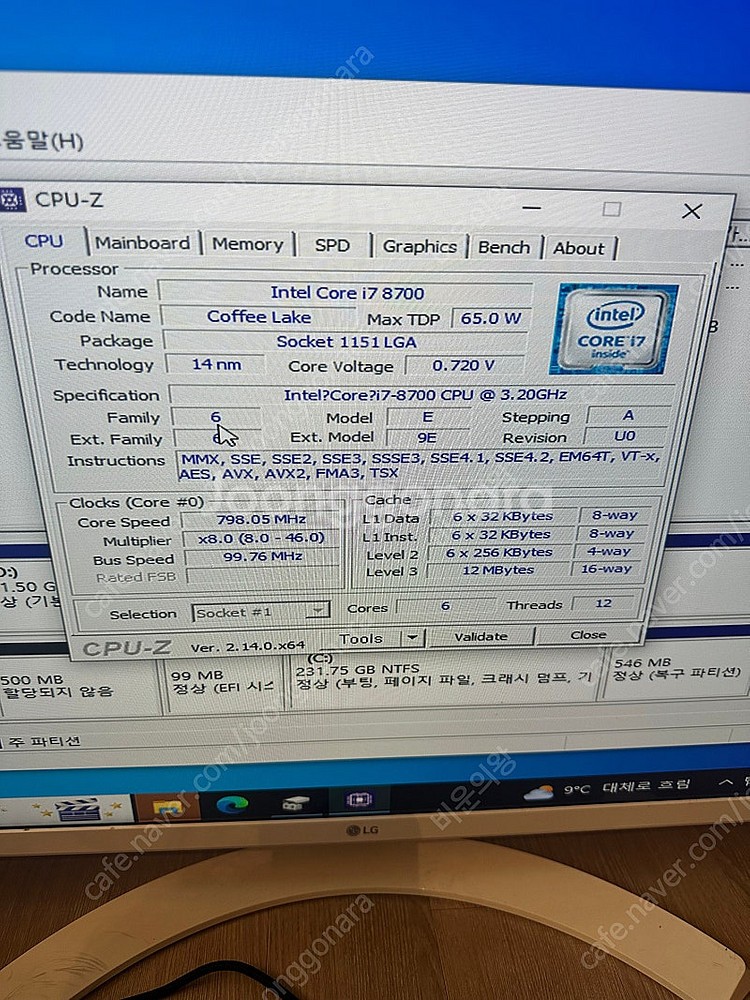Open Microsoft Edge from the taskbar
Screen dimensions: 750x1000
click(232, 805)
